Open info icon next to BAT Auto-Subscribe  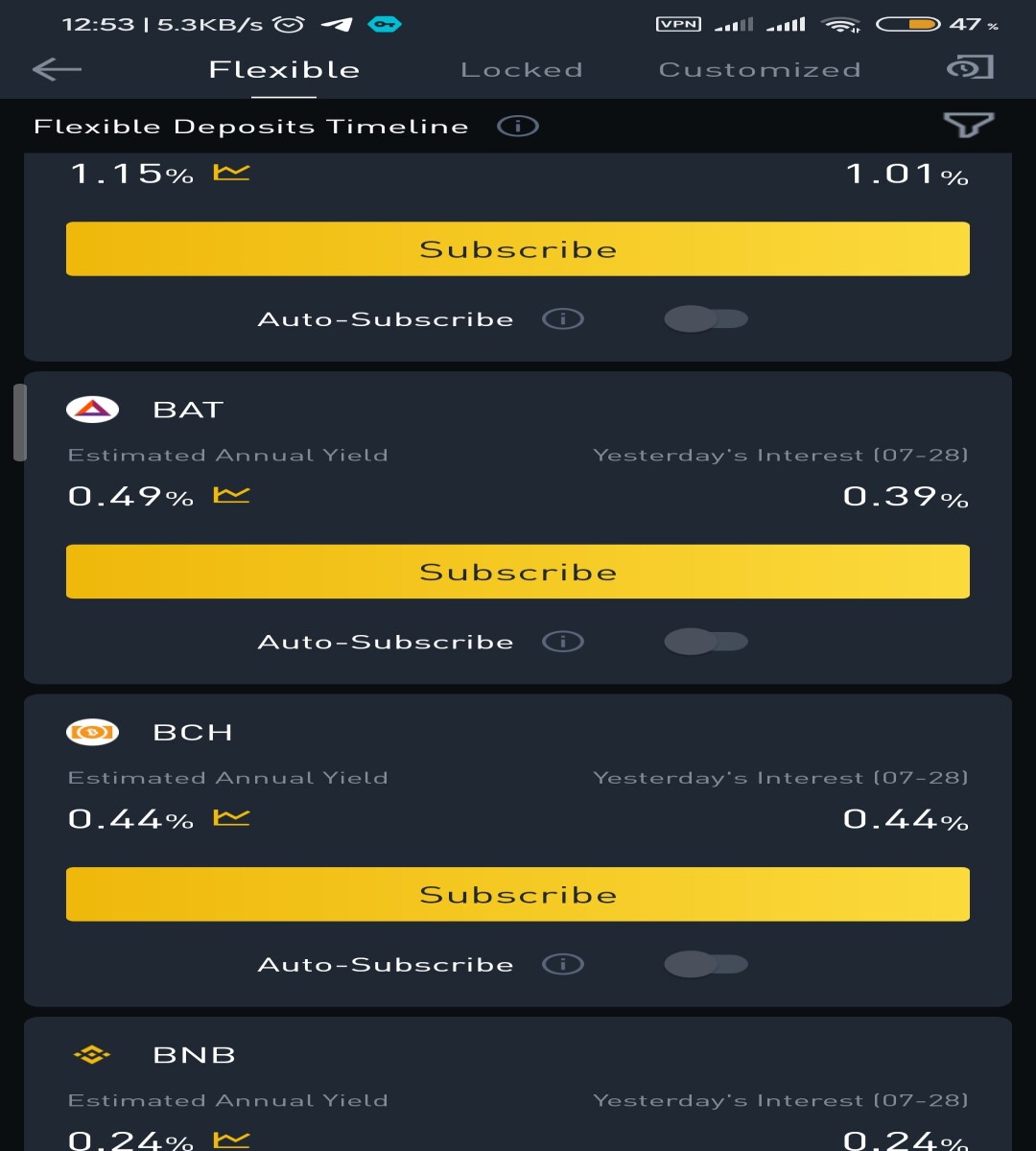tap(563, 642)
